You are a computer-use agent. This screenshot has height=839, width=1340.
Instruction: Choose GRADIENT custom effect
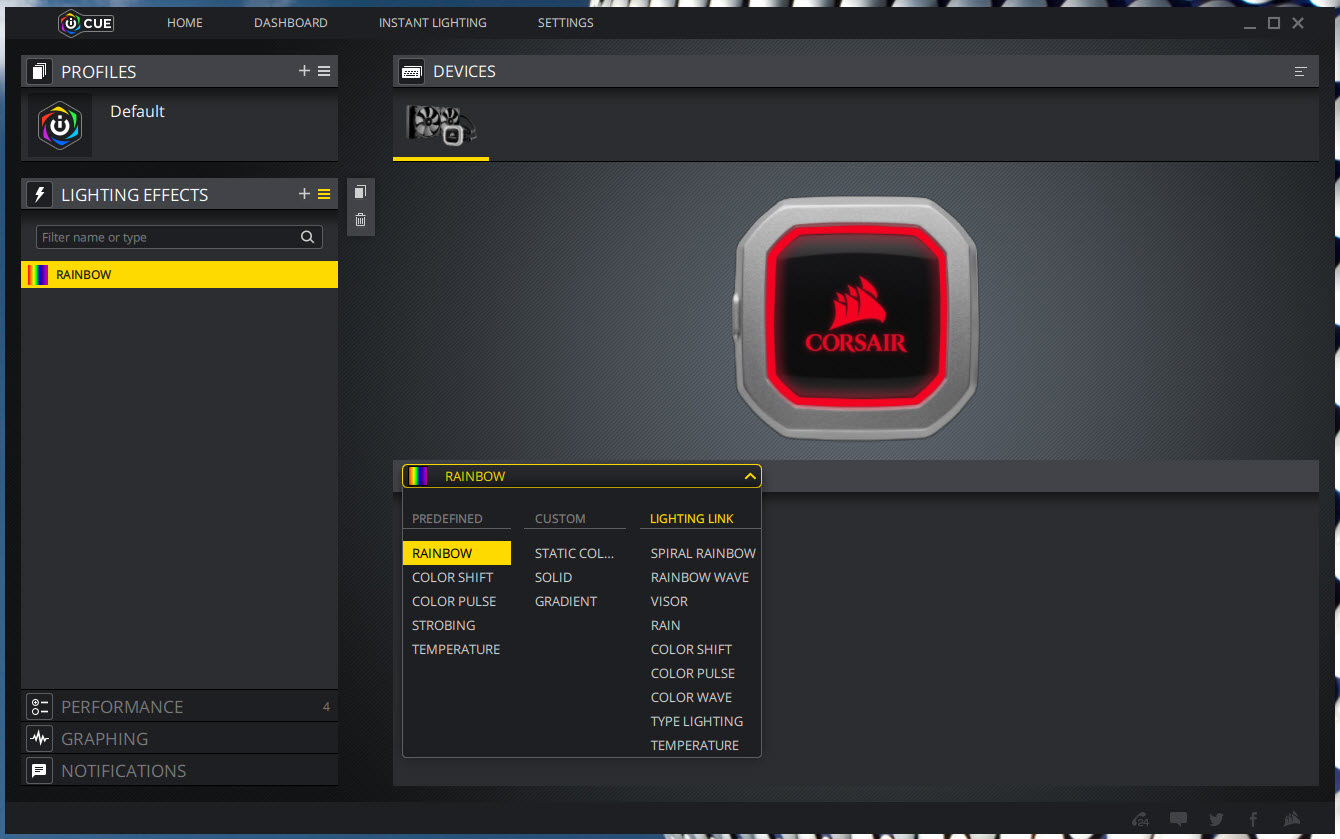tap(566, 601)
